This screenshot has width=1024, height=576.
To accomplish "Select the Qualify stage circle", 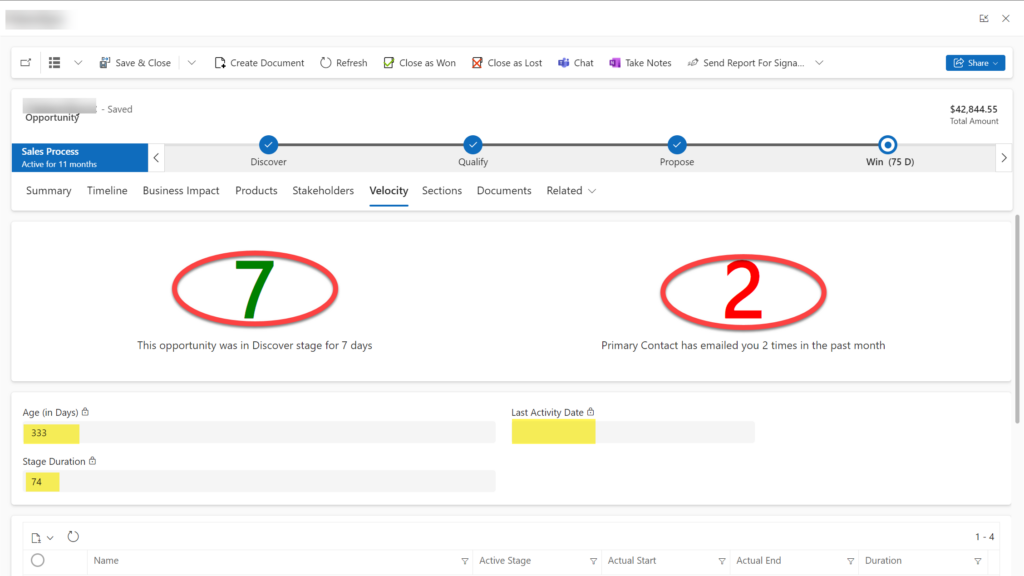I will click(473, 144).
